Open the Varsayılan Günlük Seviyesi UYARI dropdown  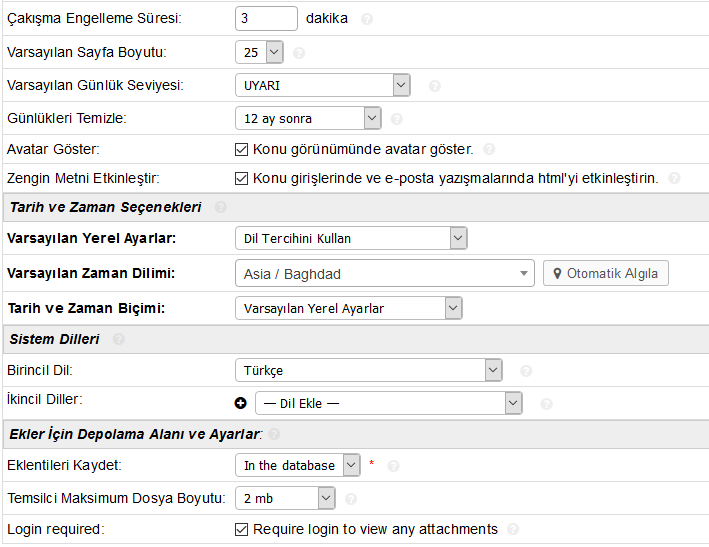coord(322,86)
